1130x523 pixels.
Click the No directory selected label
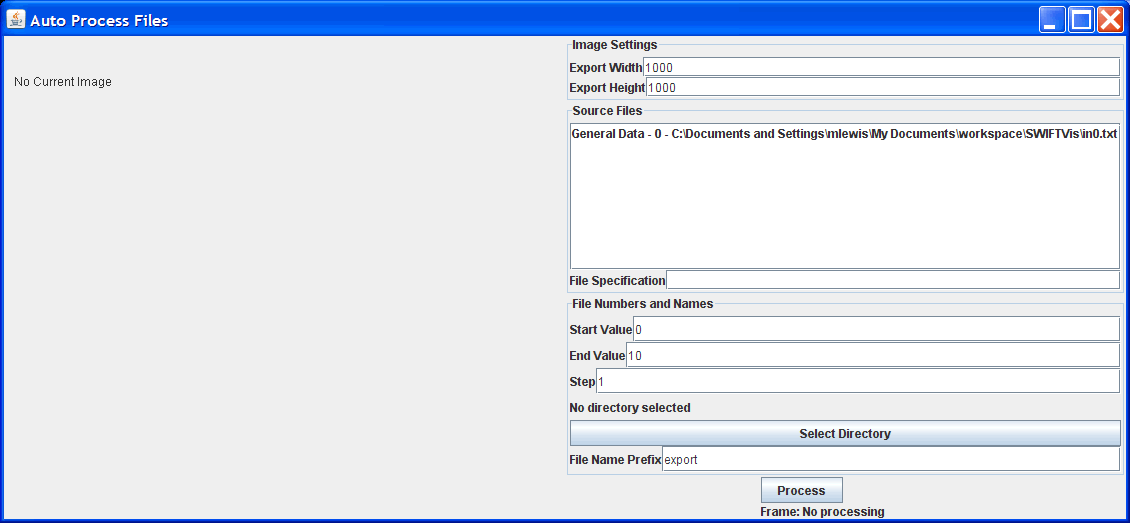coord(630,408)
